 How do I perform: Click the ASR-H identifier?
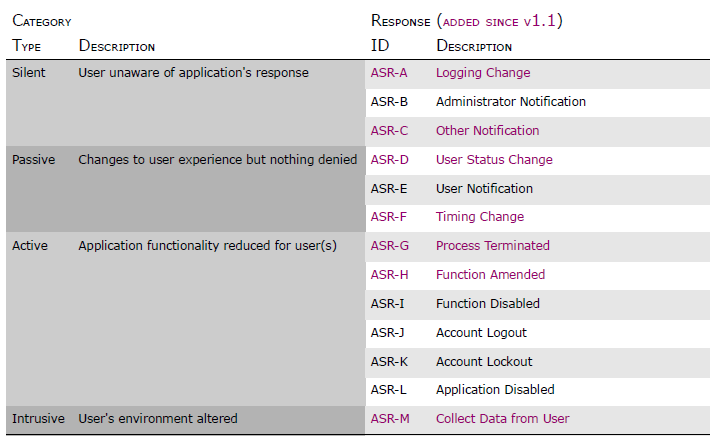tap(389, 275)
